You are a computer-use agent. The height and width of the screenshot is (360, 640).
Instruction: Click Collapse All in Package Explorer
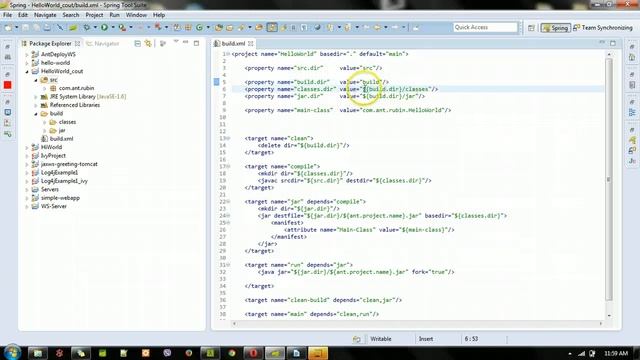pyautogui.click(x=138, y=43)
